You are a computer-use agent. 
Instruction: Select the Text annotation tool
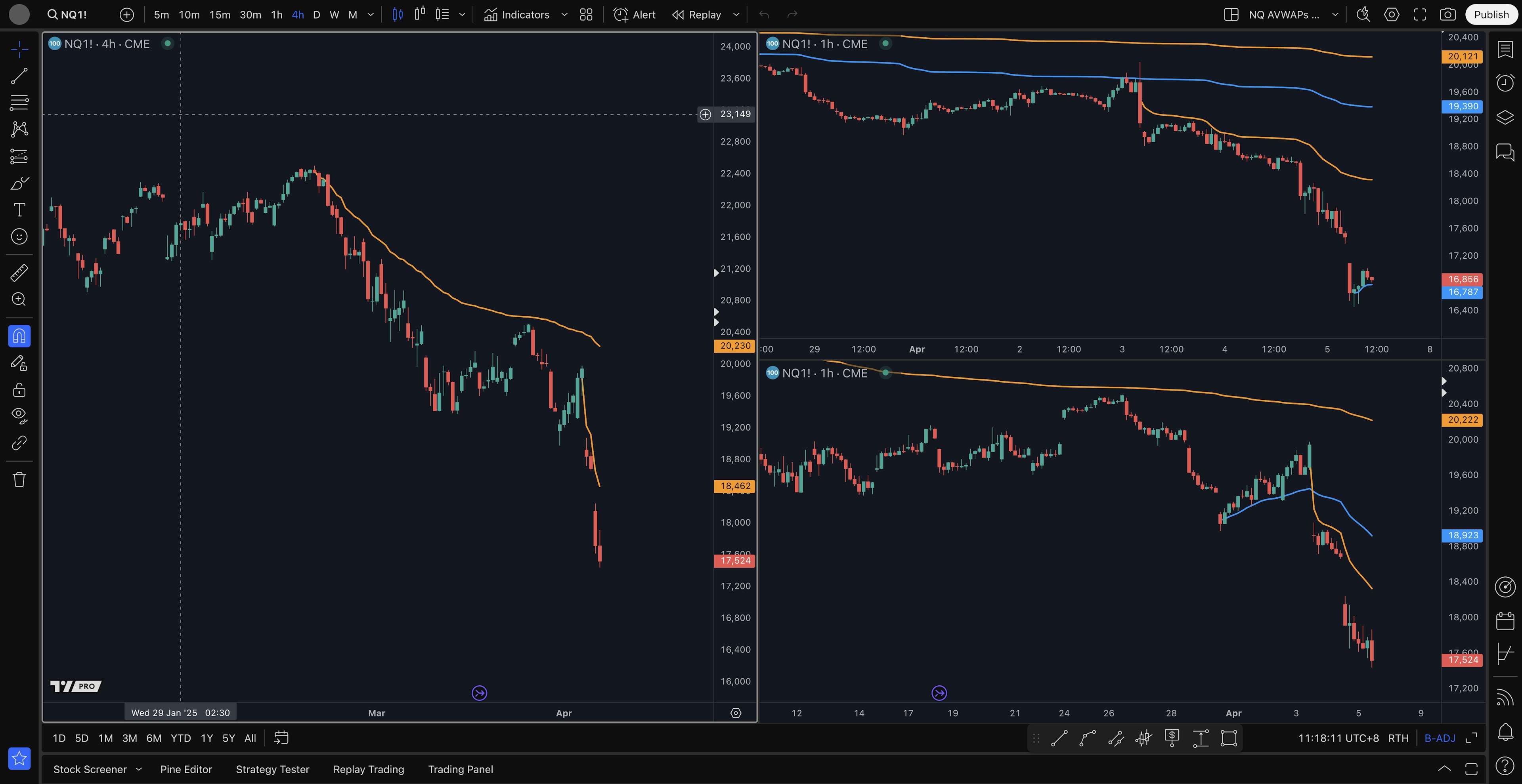[x=19, y=210]
